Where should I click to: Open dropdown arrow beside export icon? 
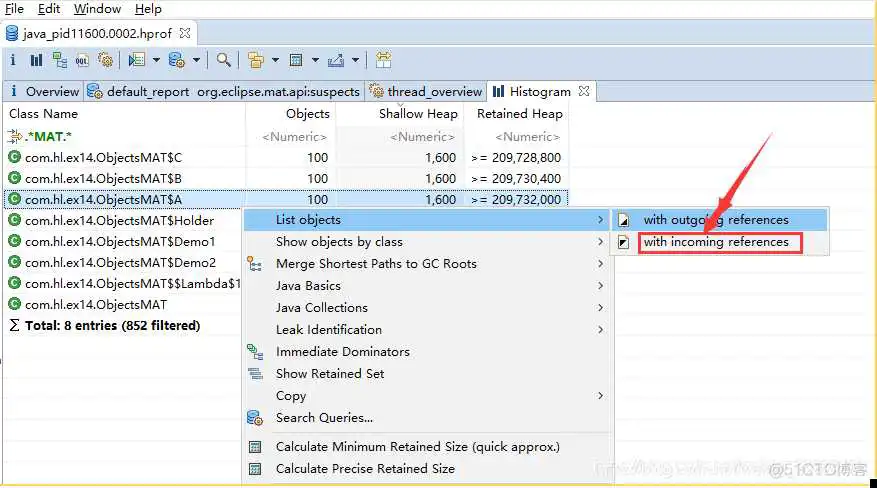click(355, 60)
